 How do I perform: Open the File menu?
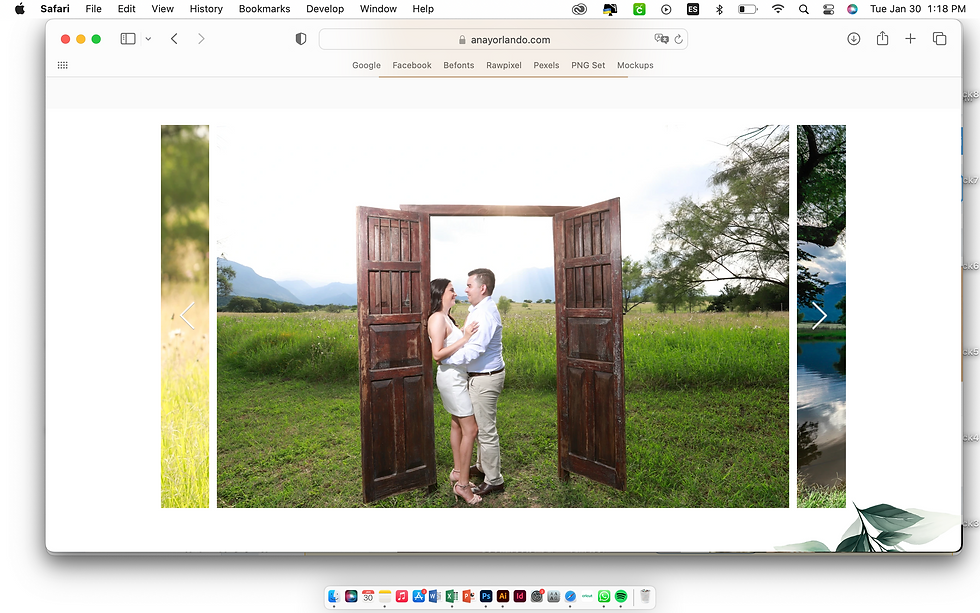94,9
